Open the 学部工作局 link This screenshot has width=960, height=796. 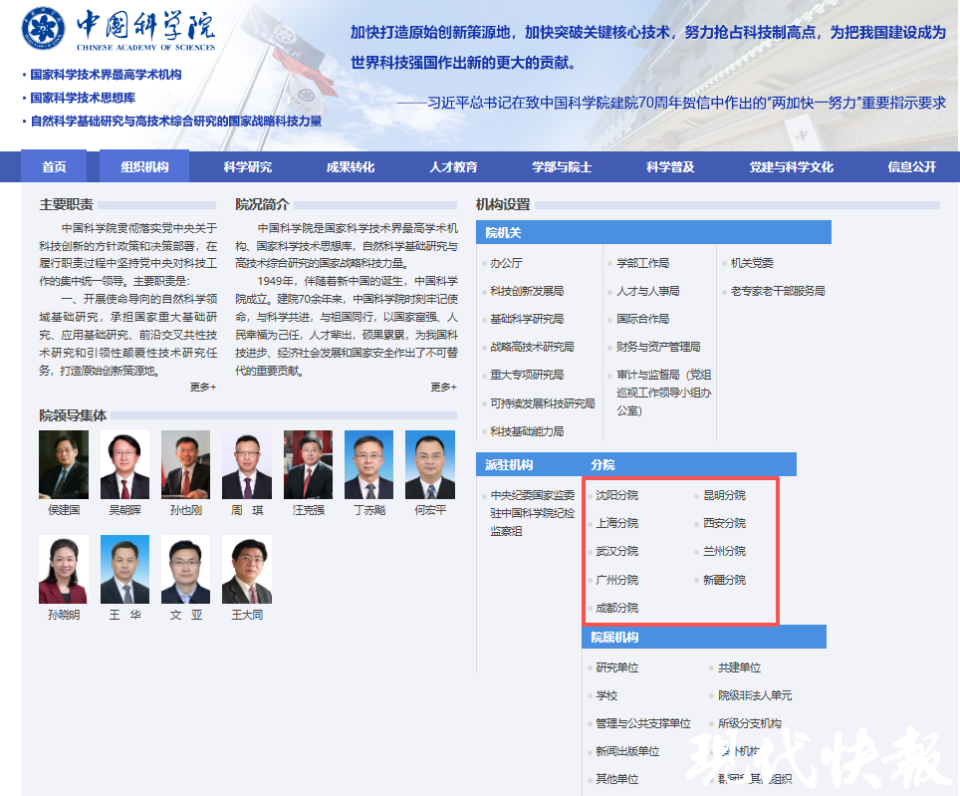tap(642, 262)
